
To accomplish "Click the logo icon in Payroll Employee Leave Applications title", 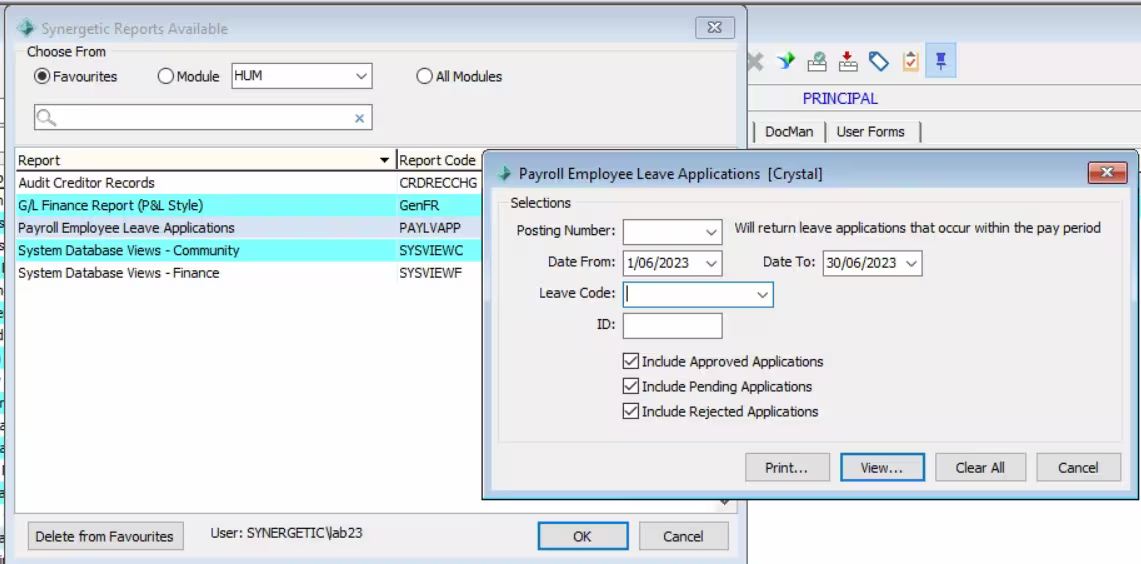I will 504,173.
